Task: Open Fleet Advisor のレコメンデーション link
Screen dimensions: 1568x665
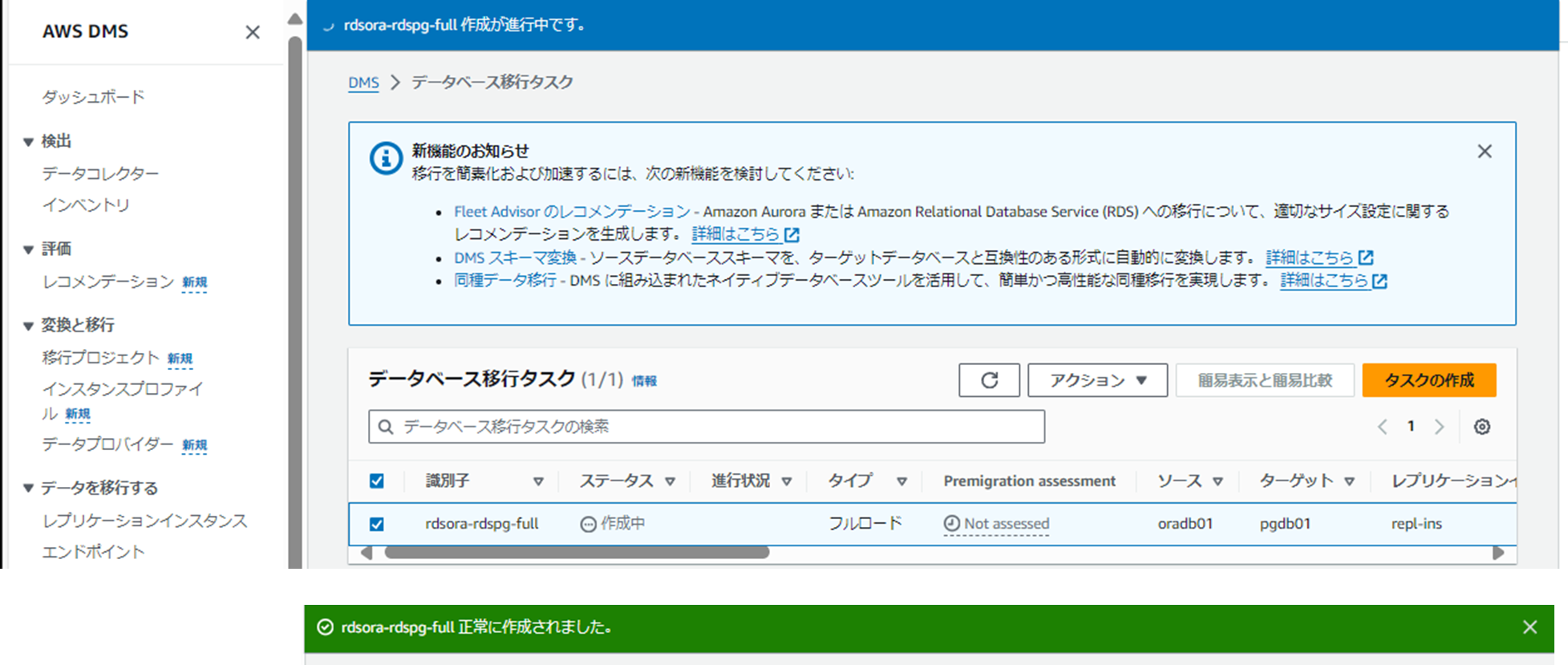Action: [x=572, y=212]
